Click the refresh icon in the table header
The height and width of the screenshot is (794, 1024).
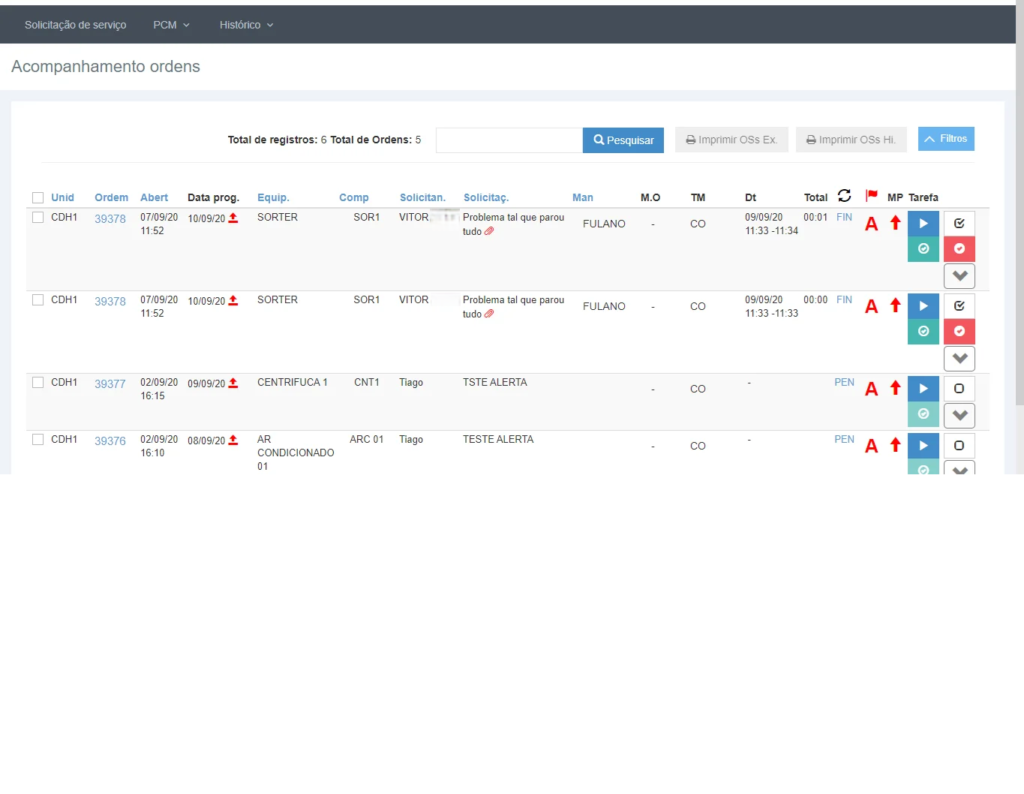point(844,196)
